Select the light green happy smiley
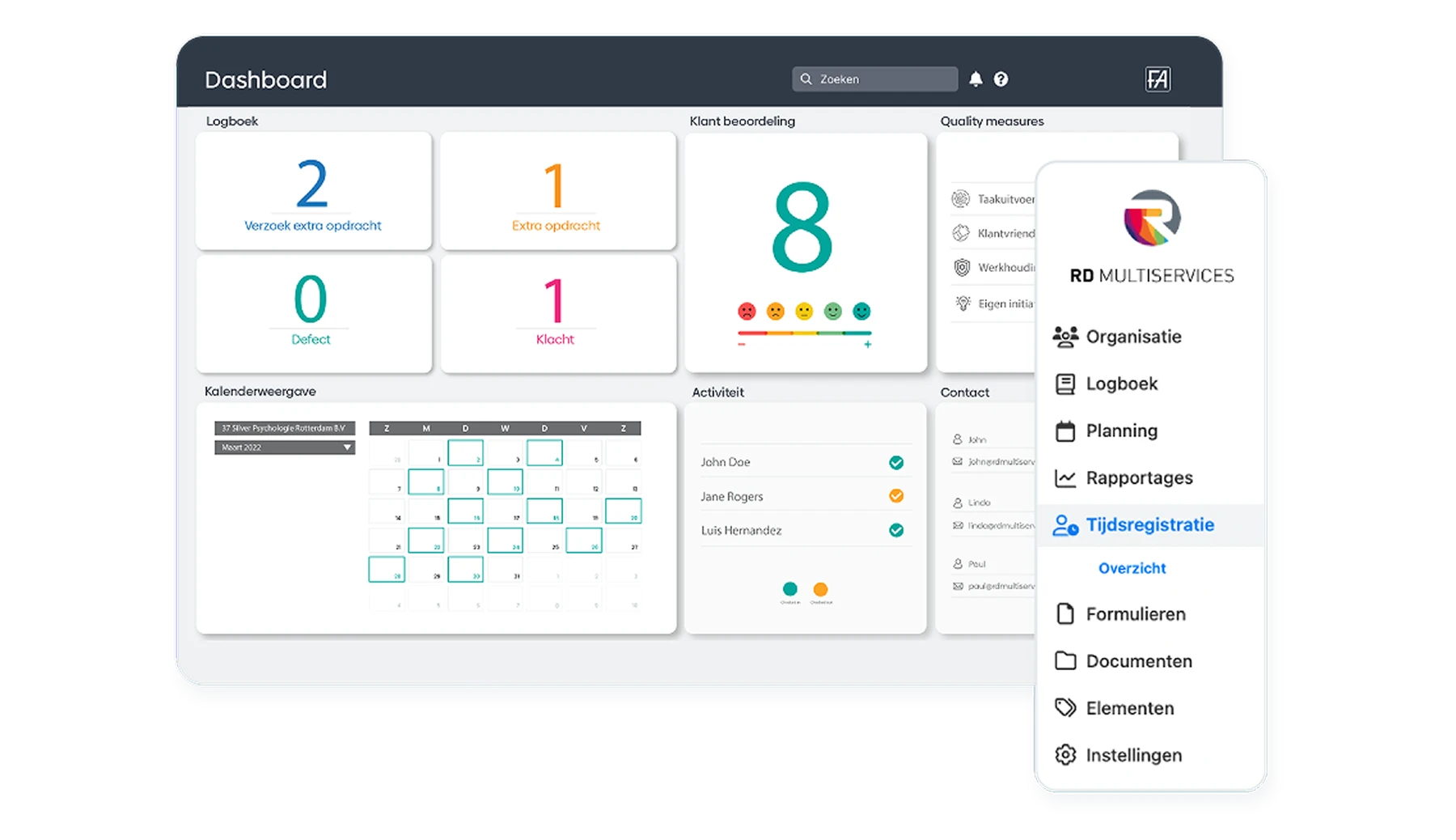Image resolution: width=1456 pixels, height=840 pixels. [x=833, y=311]
